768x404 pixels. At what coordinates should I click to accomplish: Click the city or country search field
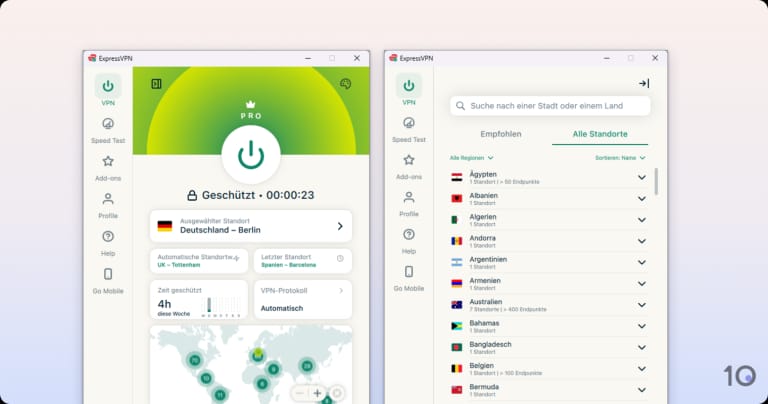(x=550, y=106)
